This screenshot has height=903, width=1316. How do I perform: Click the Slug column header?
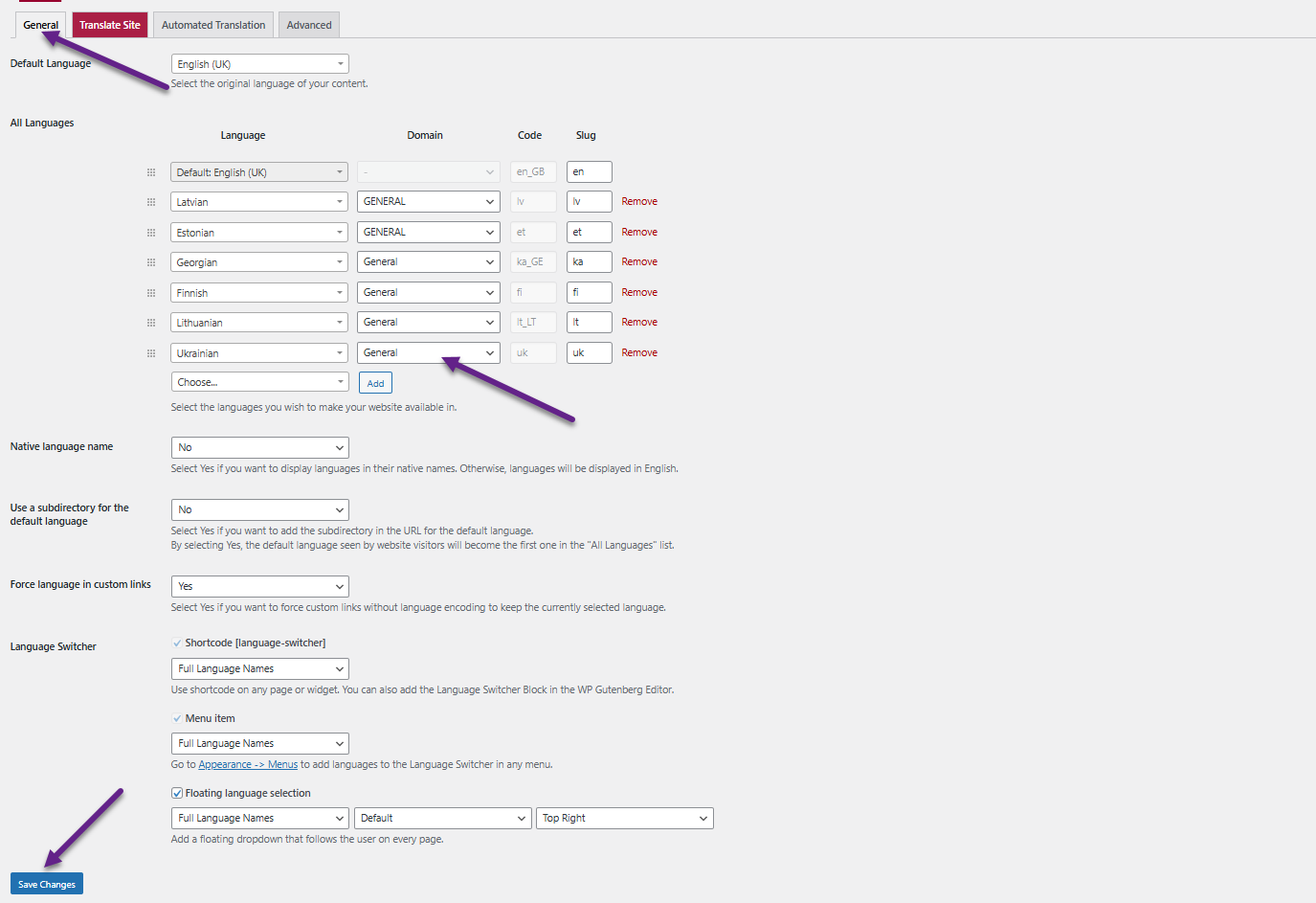coord(586,135)
